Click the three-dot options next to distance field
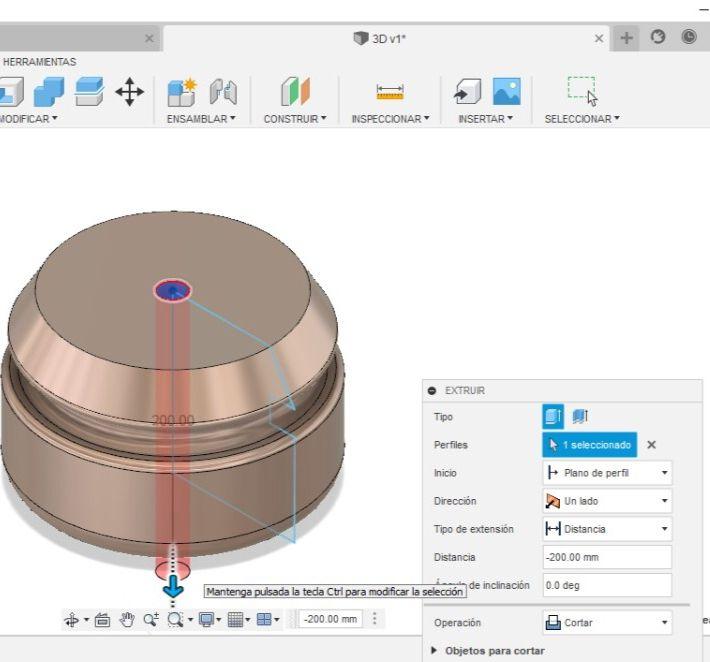This screenshot has height=662, width=710. 374,619
